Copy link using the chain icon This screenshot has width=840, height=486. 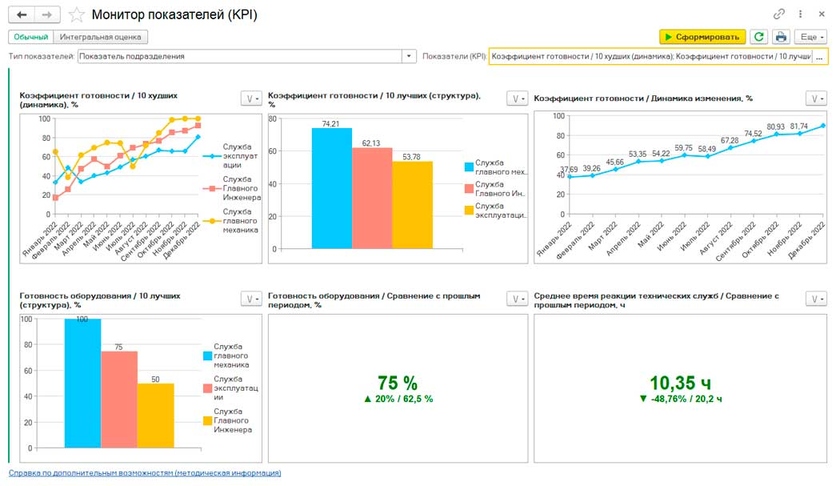tap(779, 15)
